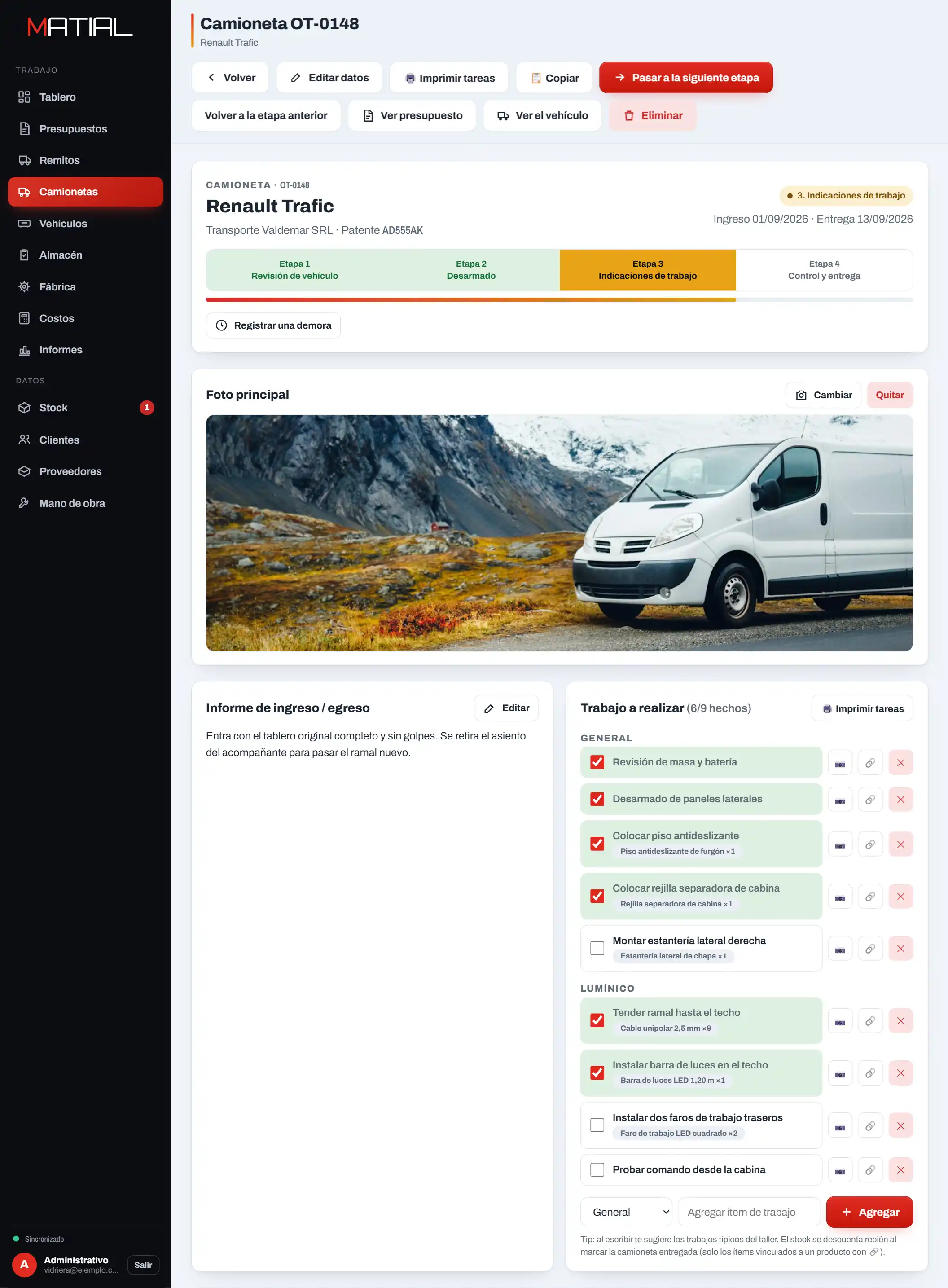The image size is (948, 1288).
Task: Untick Colocar piso antideslizante checkbox
Action: pos(597,844)
